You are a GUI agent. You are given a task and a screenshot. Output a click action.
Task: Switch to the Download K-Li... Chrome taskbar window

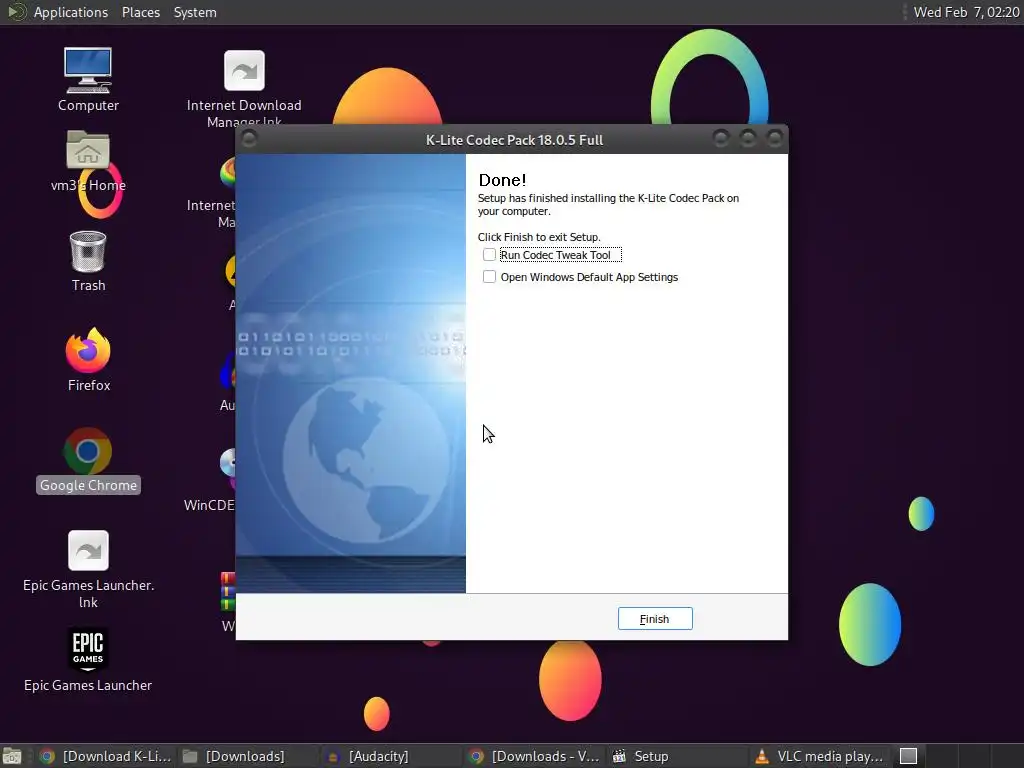106,756
